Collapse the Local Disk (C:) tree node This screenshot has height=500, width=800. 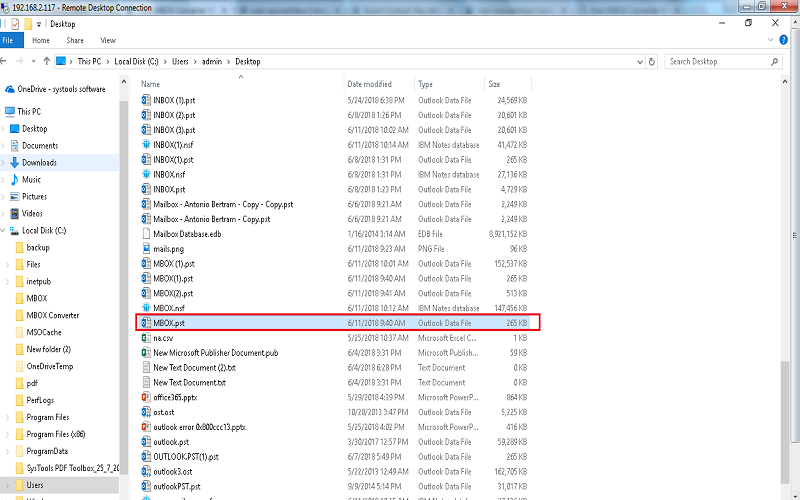4,231
